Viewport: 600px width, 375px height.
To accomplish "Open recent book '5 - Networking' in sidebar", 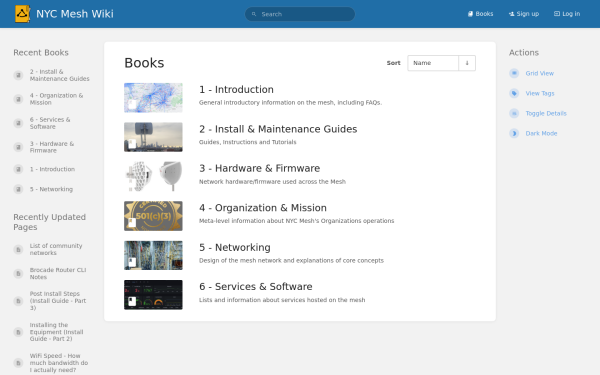I will [51, 189].
